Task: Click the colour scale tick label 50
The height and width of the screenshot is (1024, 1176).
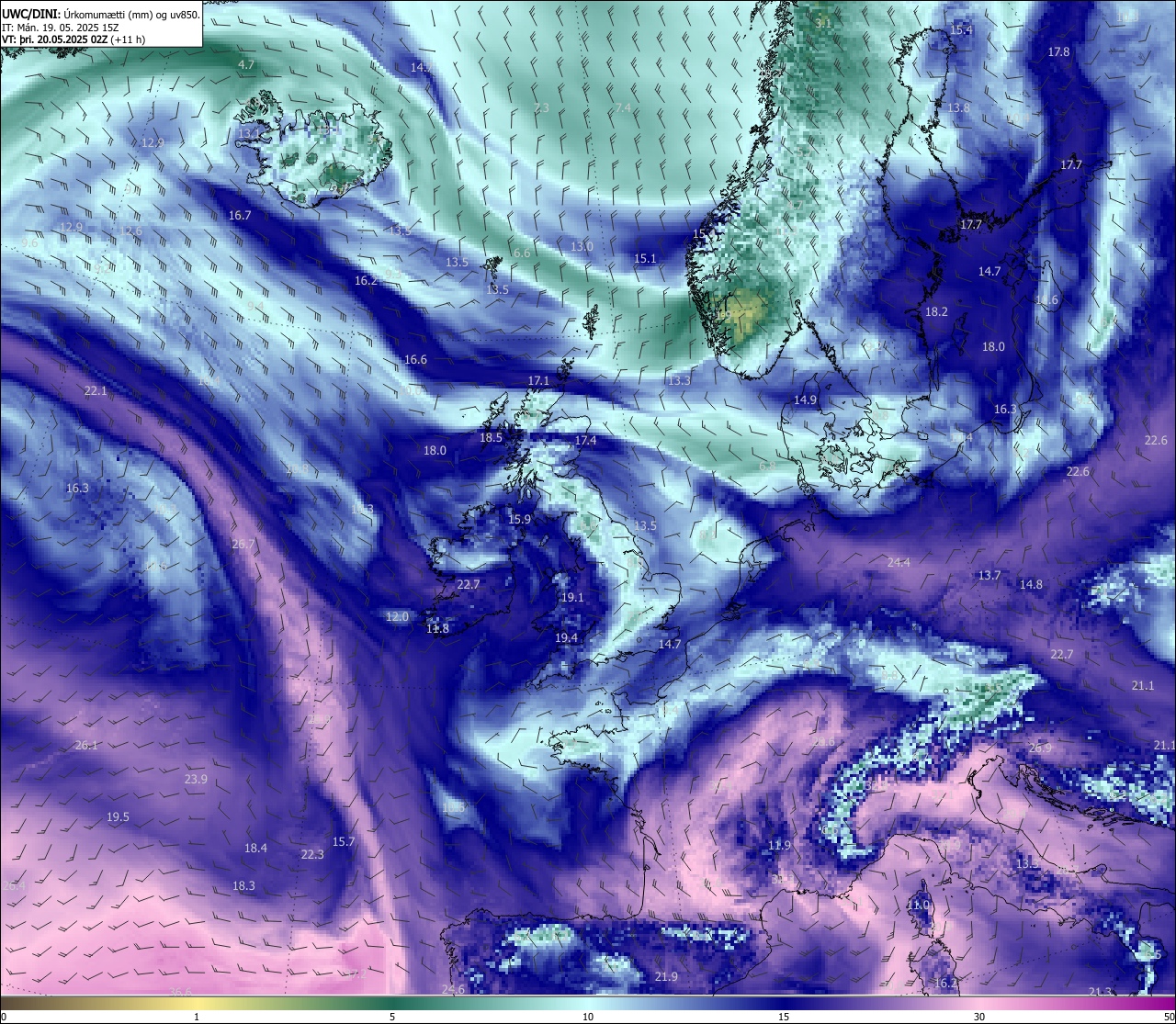Action: click(1169, 1018)
